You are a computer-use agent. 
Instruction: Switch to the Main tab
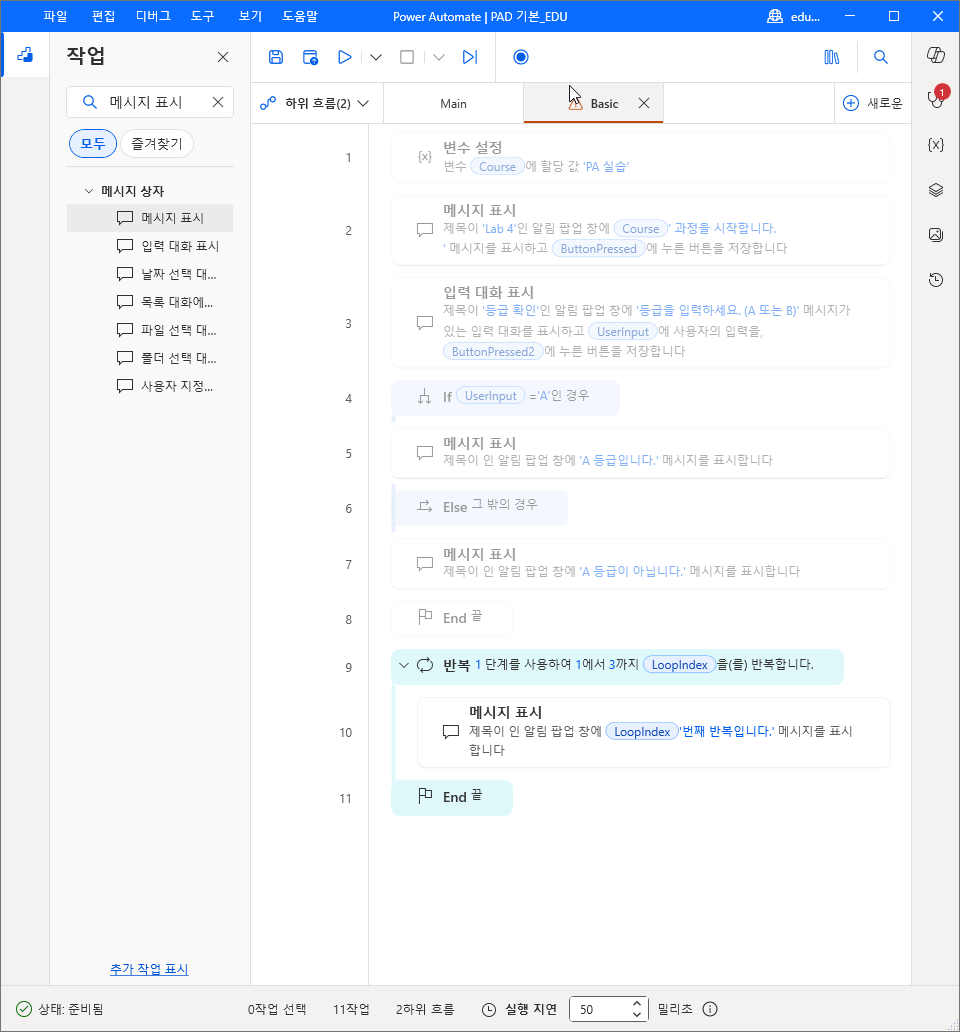(453, 103)
